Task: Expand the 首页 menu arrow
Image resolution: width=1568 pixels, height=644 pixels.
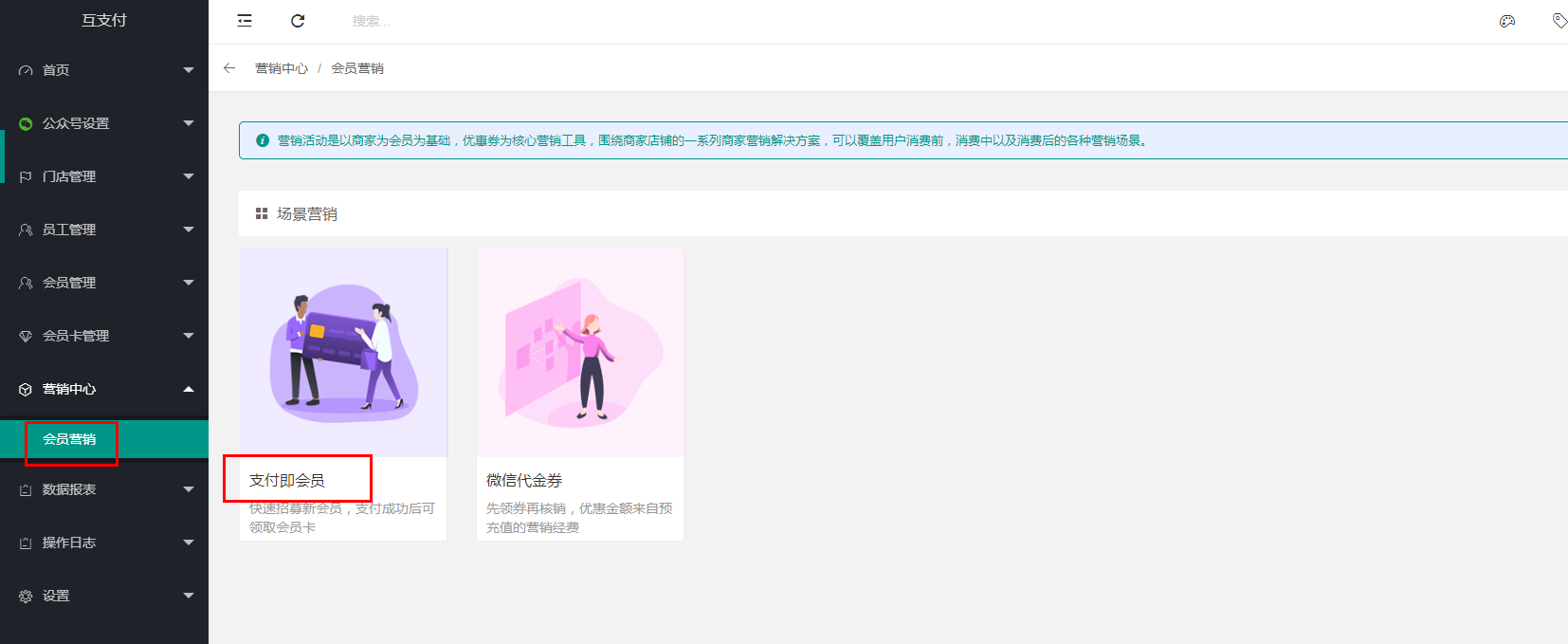Action: 189,70
